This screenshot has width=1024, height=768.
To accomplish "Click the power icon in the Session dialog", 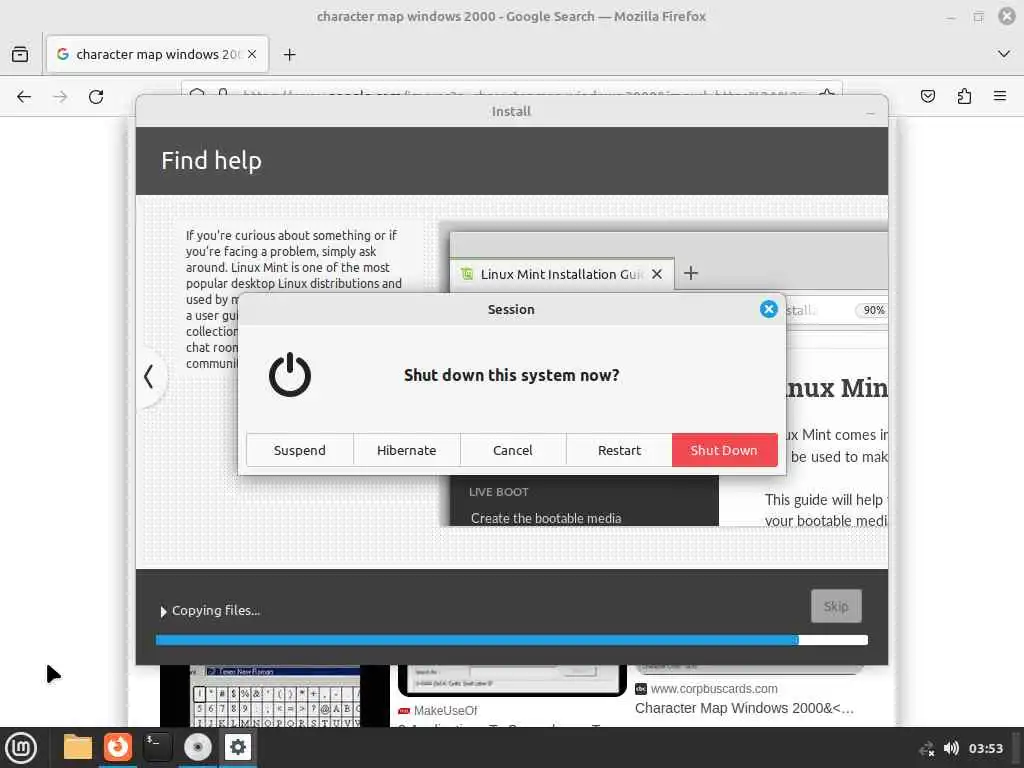I will pyautogui.click(x=290, y=375).
